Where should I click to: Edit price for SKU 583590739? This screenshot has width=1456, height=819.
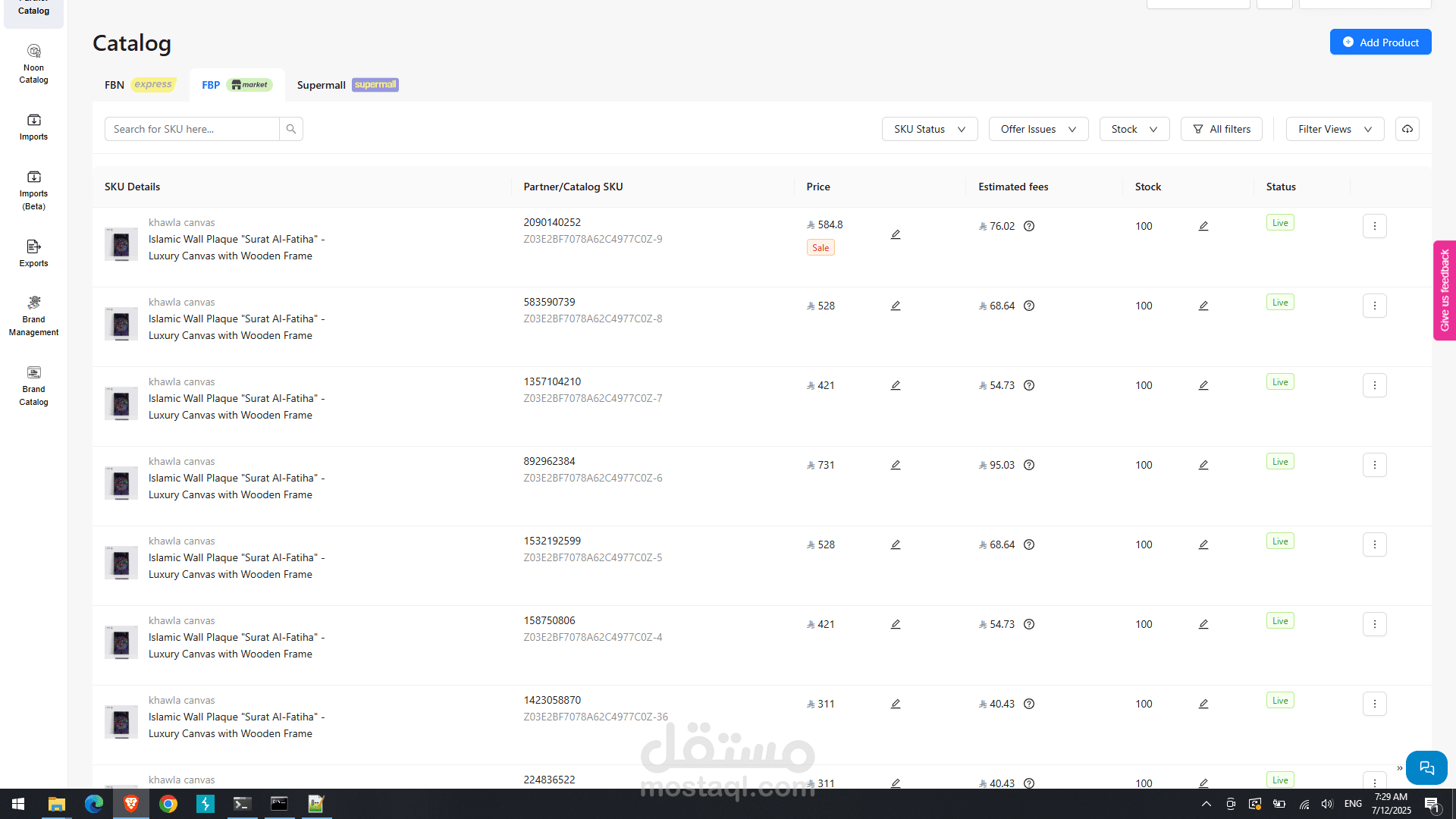click(896, 306)
